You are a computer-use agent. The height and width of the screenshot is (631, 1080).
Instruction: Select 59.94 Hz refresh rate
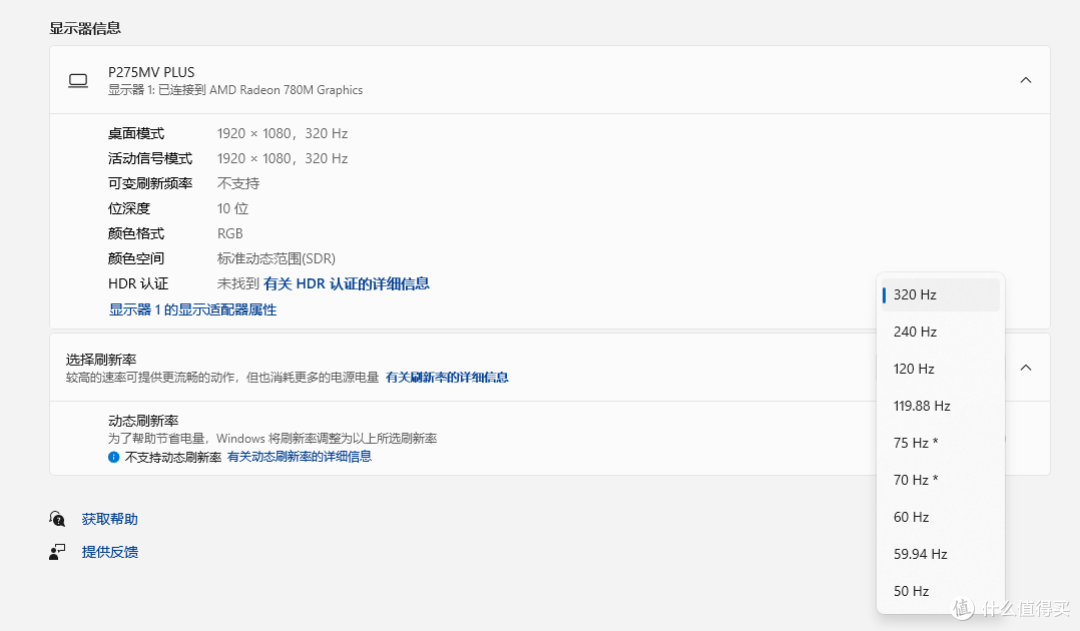[x=940, y=555]
